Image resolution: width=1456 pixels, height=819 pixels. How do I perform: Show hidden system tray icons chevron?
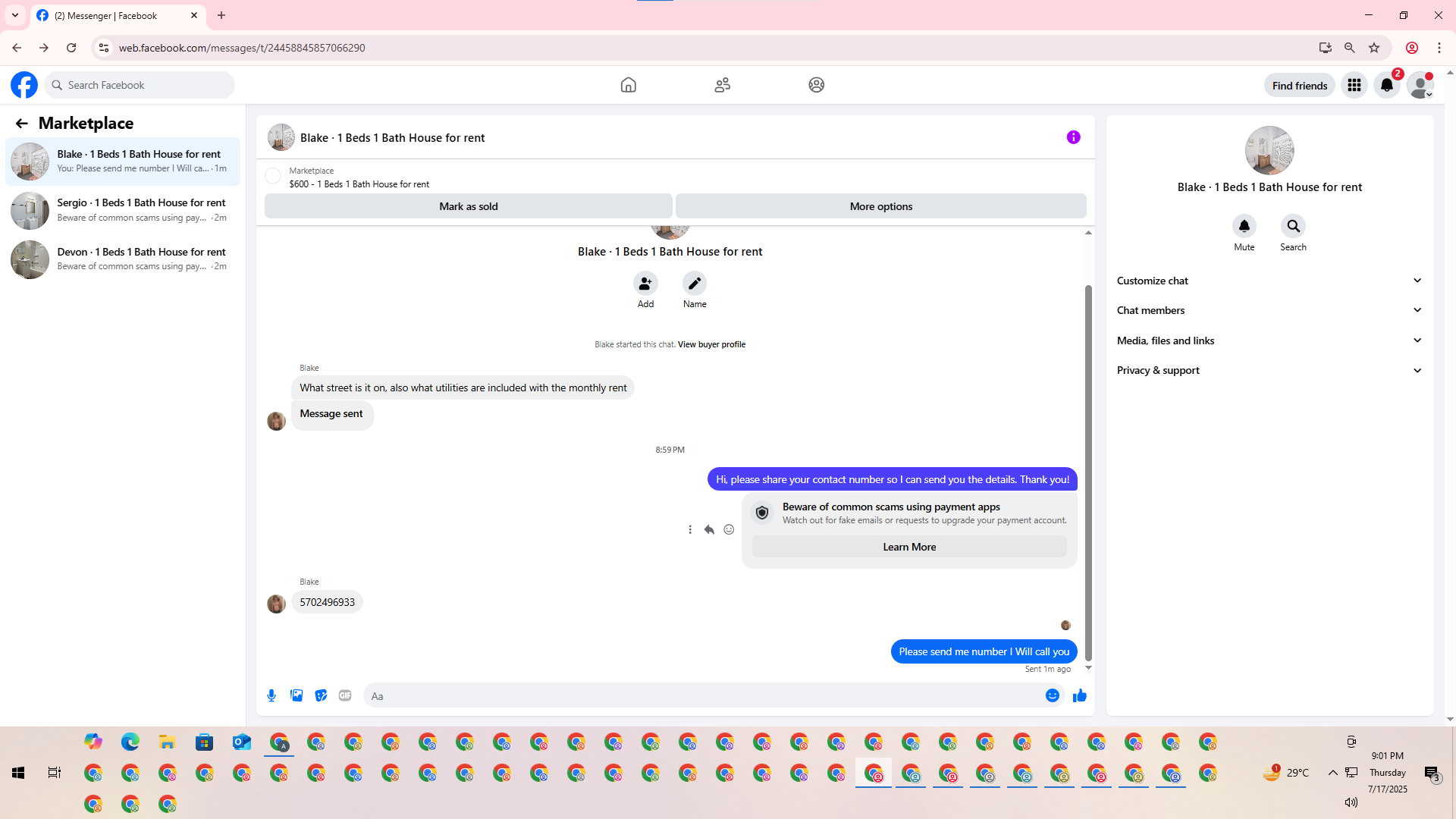point(1332,773)
